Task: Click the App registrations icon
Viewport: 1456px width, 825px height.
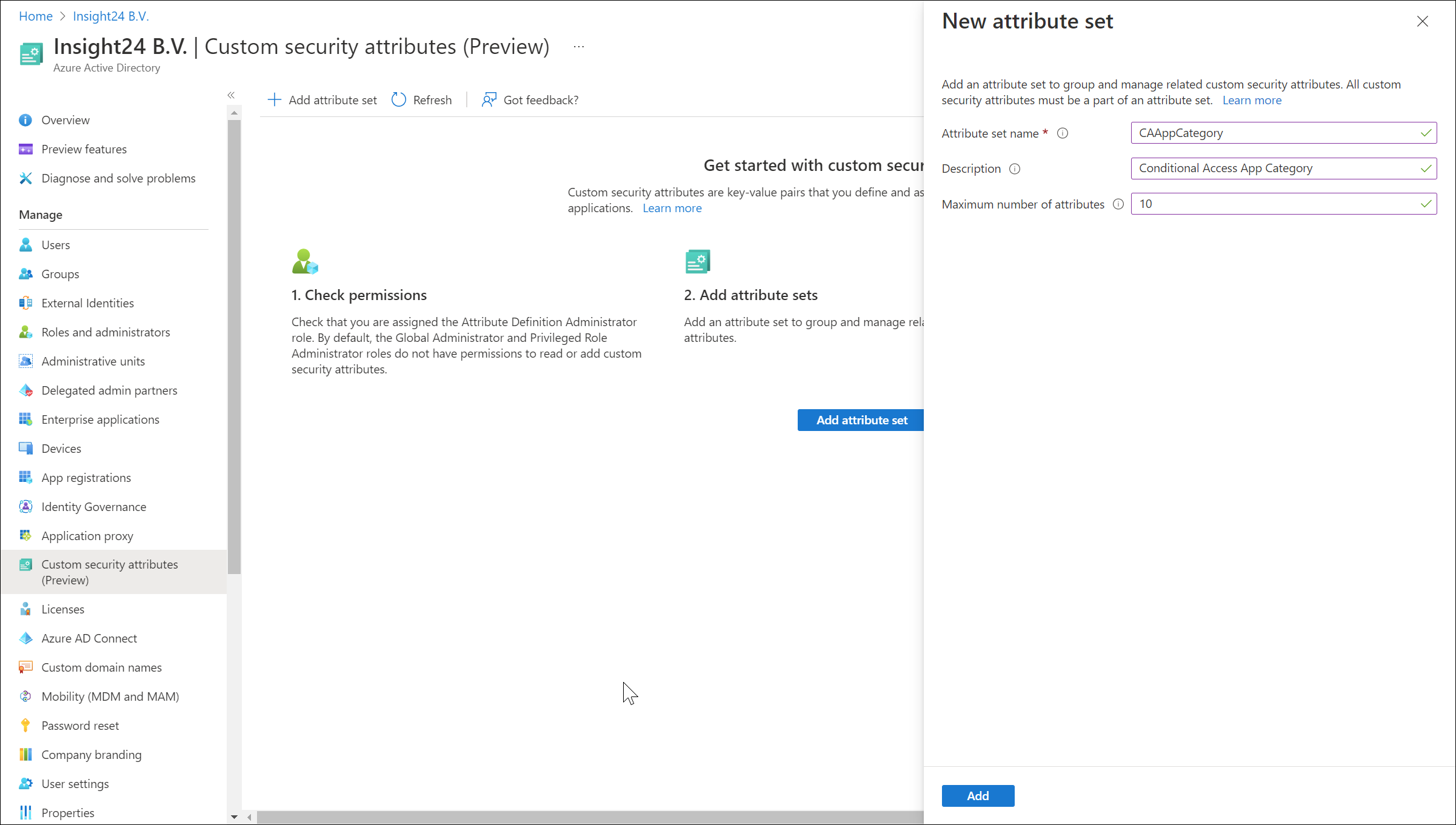Action: 25,478
